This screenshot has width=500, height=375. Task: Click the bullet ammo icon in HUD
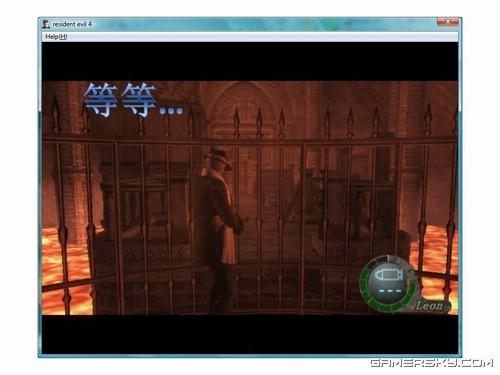click(x=388, y=275)
